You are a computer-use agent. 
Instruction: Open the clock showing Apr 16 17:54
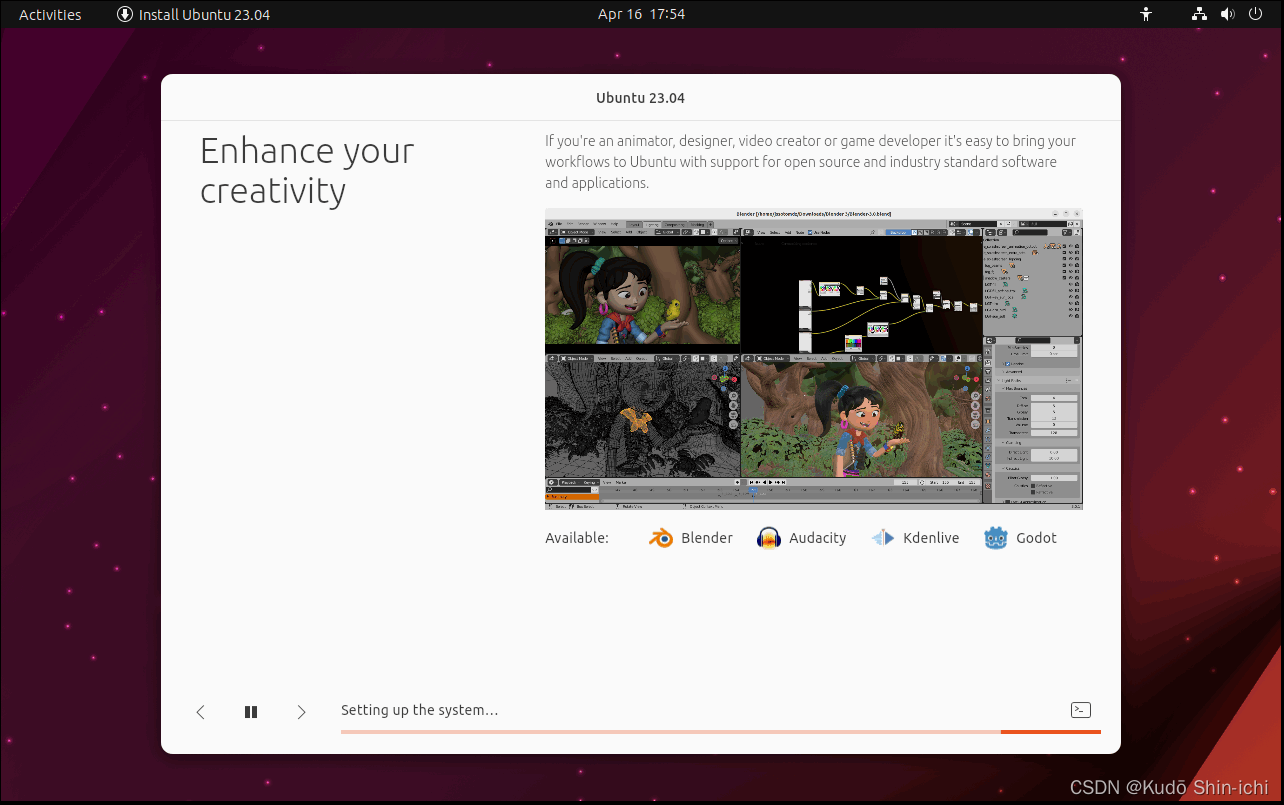point(641,14)
